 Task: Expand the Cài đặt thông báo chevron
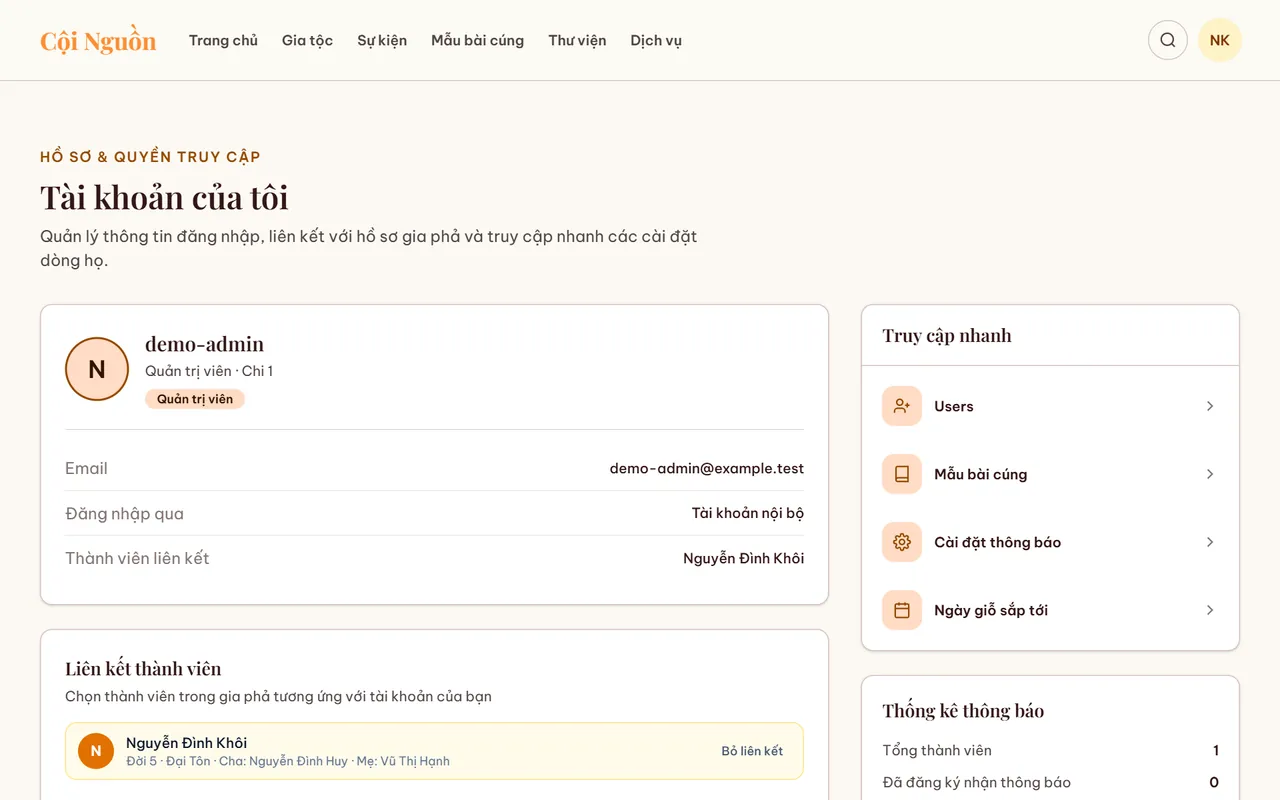[x=1210, y=542]
